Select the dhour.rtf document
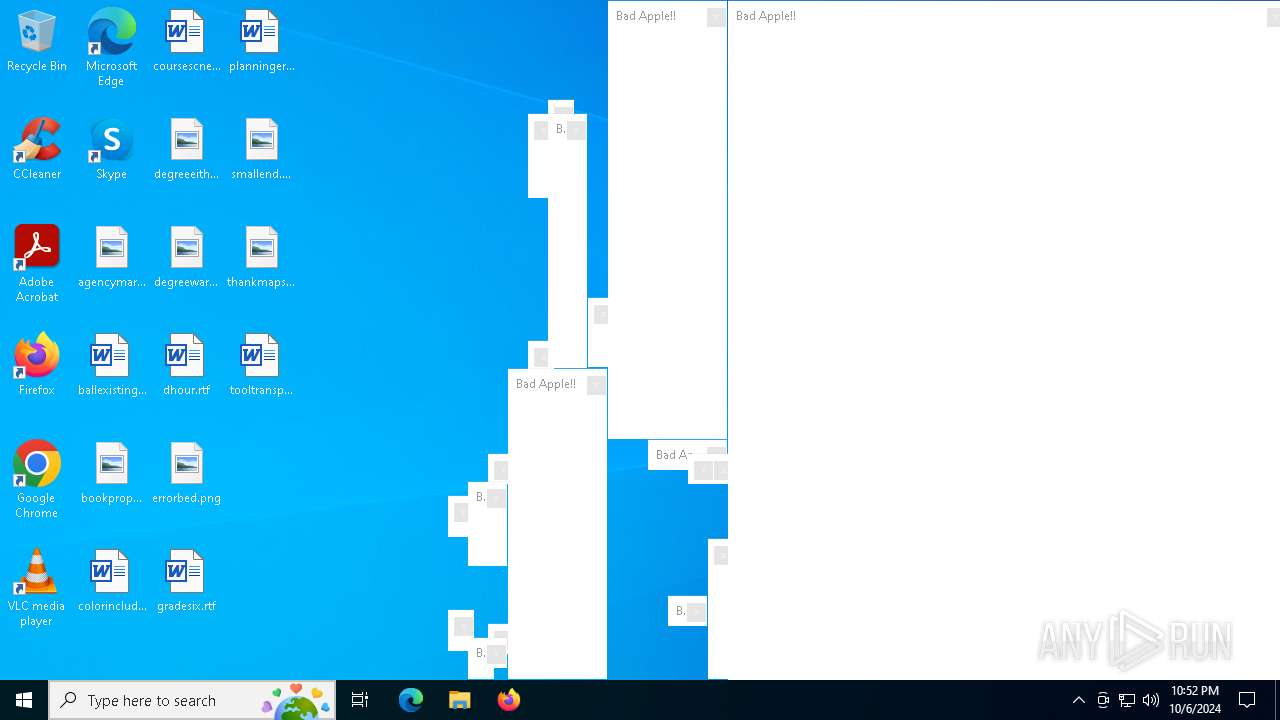This screenshot has width=1280, height=720. (x=186, y=365)
